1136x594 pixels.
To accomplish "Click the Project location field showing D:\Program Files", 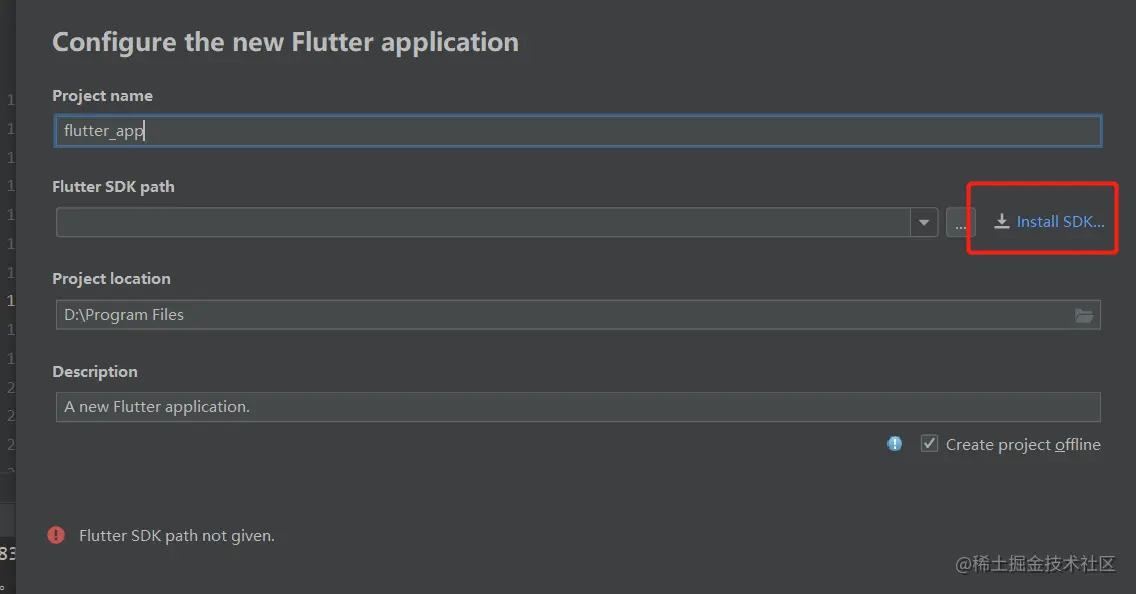I will click(x=578, y=315).
